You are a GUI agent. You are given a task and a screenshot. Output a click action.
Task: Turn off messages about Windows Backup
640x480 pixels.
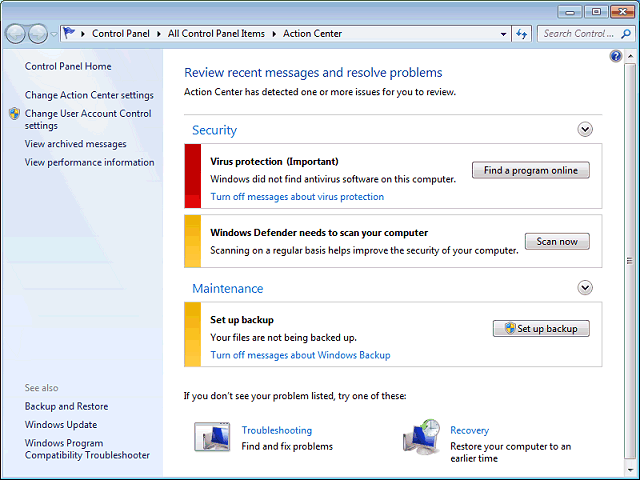(300, 355)
